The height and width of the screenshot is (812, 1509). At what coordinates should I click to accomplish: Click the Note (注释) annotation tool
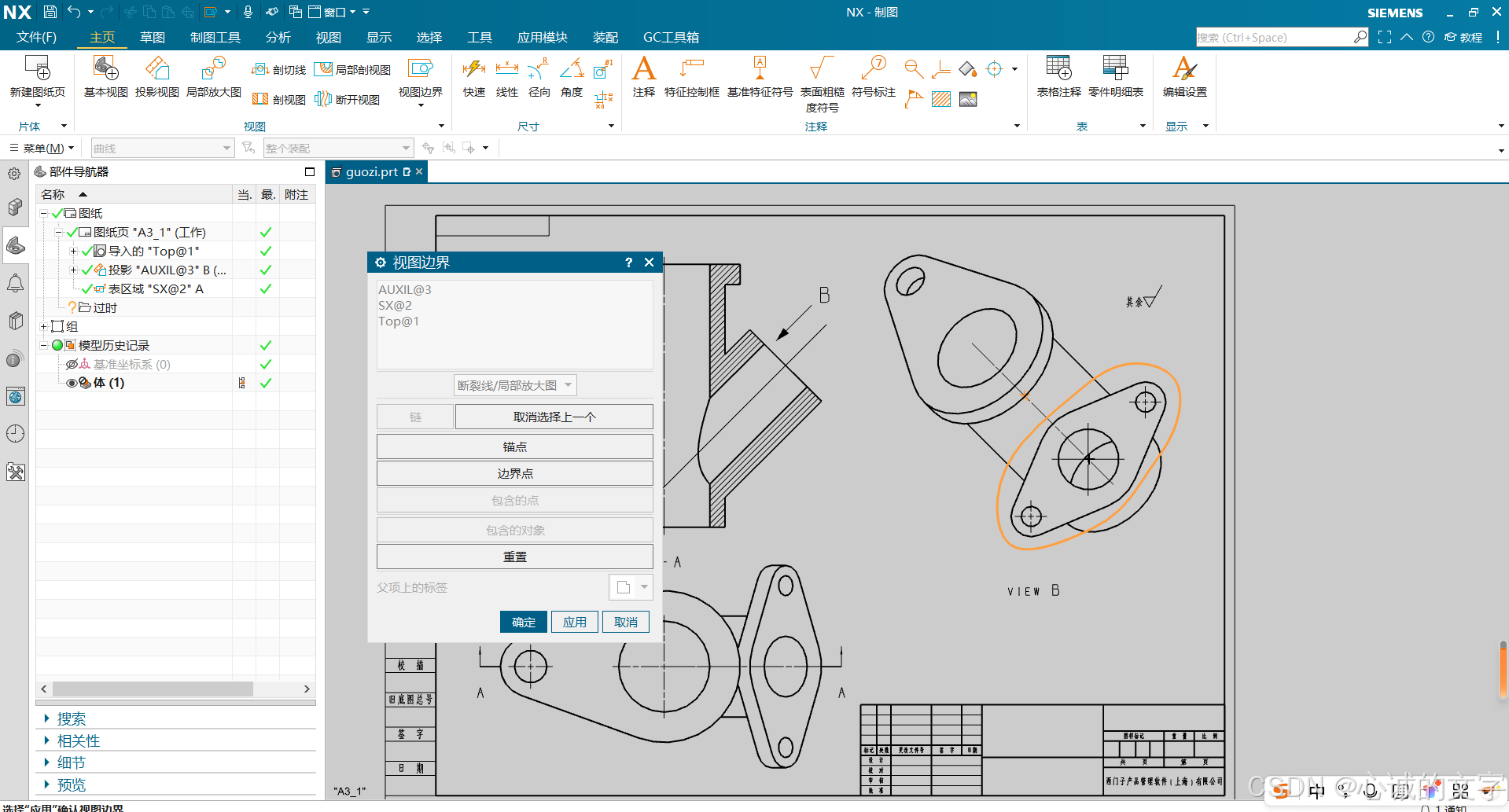[643, 76]
